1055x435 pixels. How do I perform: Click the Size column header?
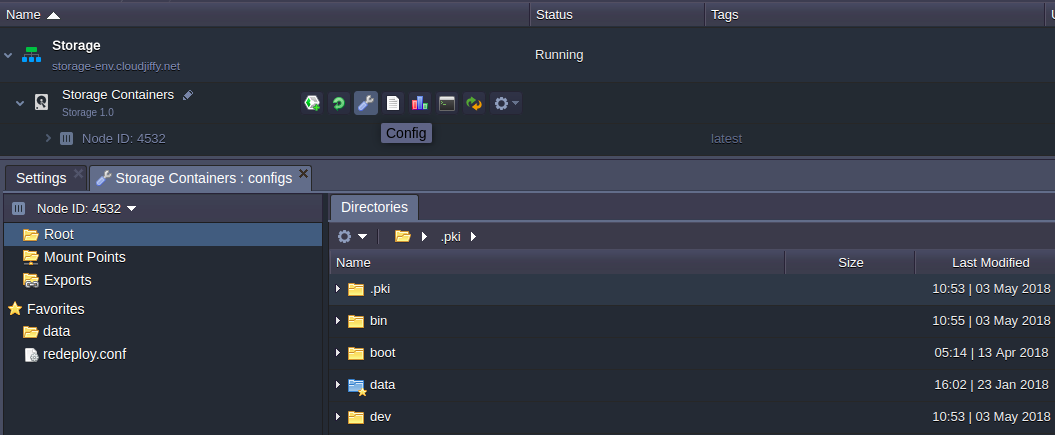[850, 263]
